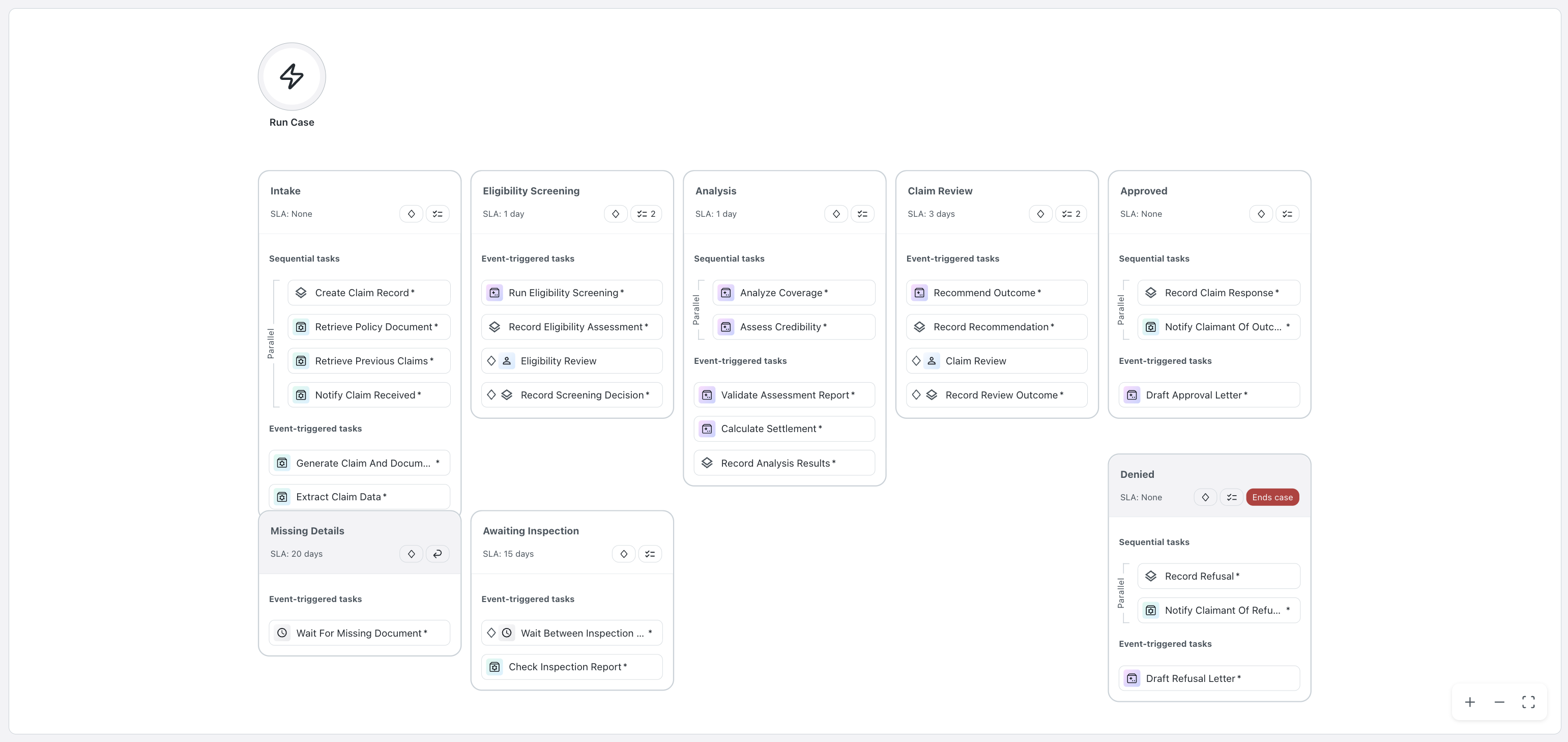Open the Notify Claimant Of Refu... task
The width and height of the screenshot is (1568, 742).
[1218, 611]
